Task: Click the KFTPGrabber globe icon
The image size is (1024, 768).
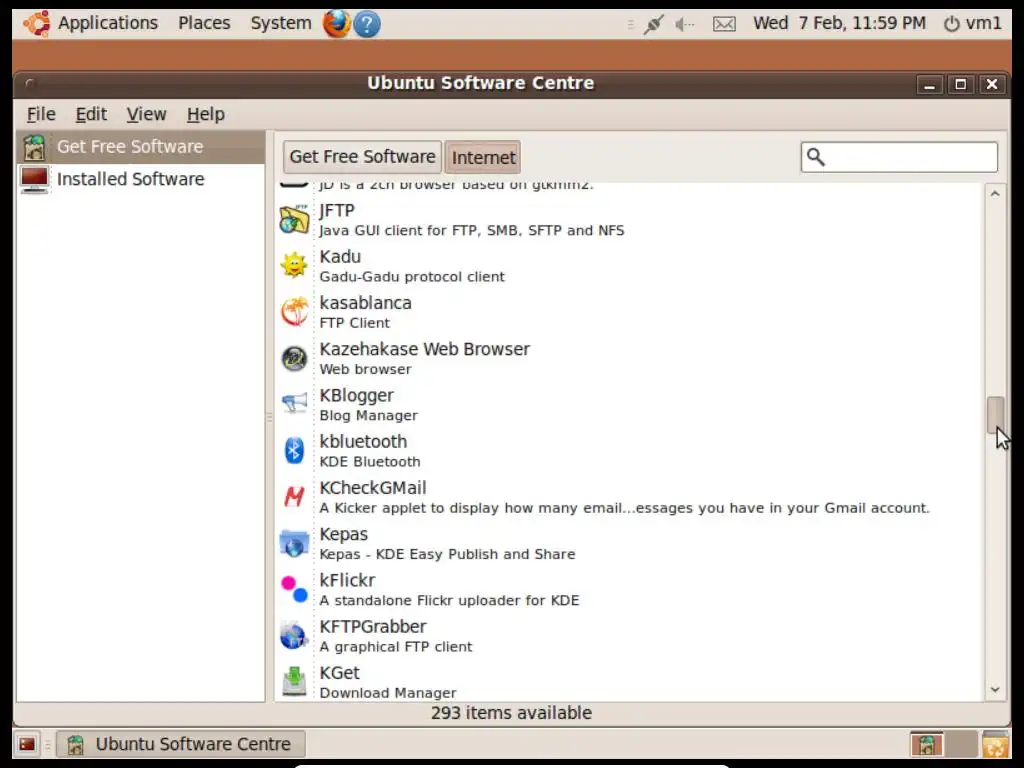Action: click(x=294, y=635)
